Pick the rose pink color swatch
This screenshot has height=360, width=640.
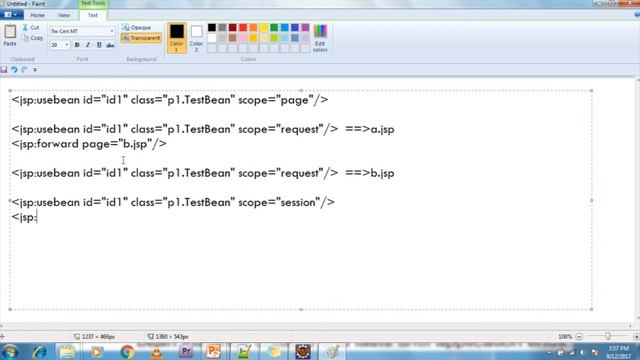pyautogui.click(x=243, y=38)
